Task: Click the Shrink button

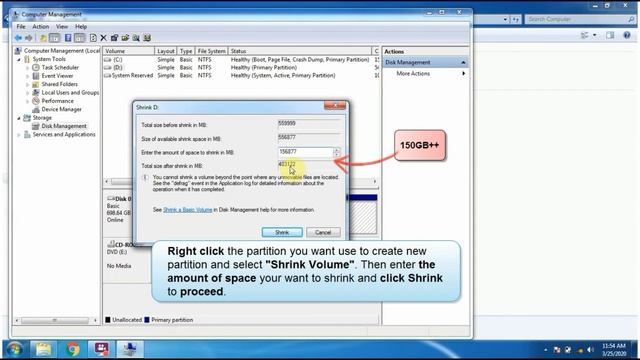Action: (282, 232)
